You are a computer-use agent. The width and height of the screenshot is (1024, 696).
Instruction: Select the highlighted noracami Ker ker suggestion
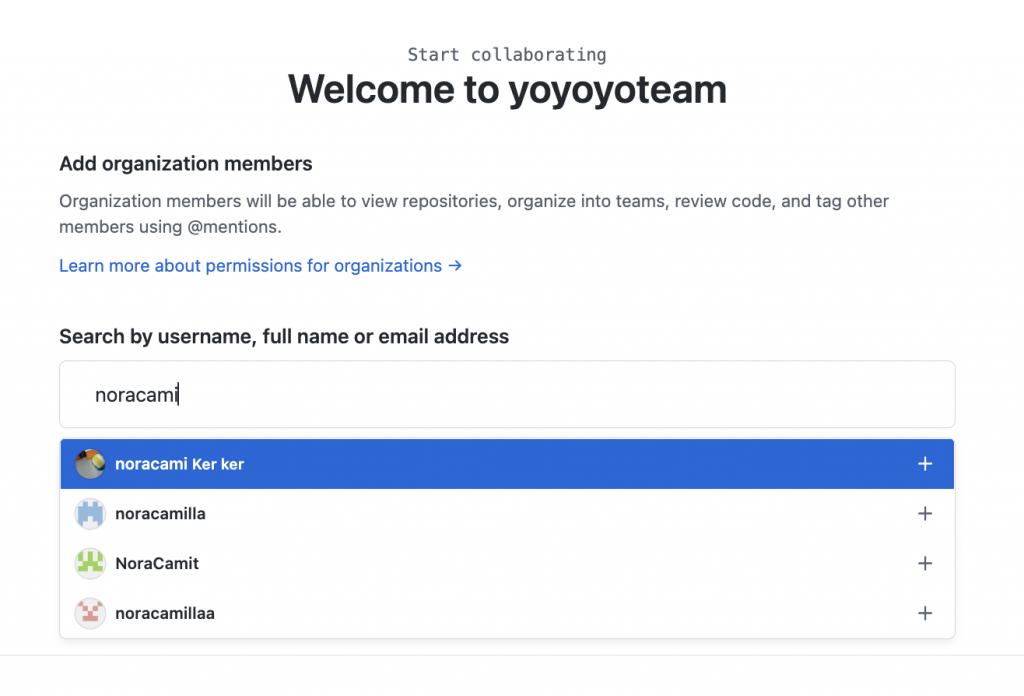click(x=180, y=464)
